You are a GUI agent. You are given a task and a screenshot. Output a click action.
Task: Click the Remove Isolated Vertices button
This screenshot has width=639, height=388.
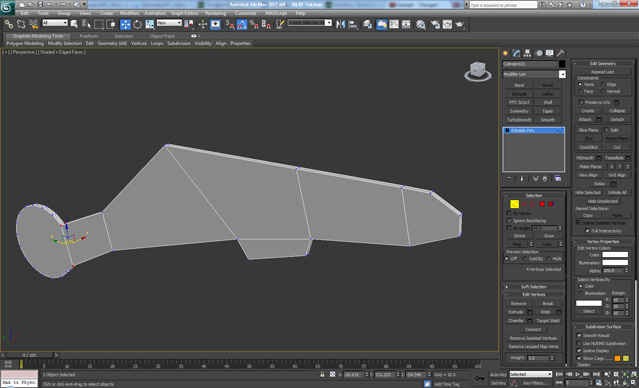[x=533, y=338]
